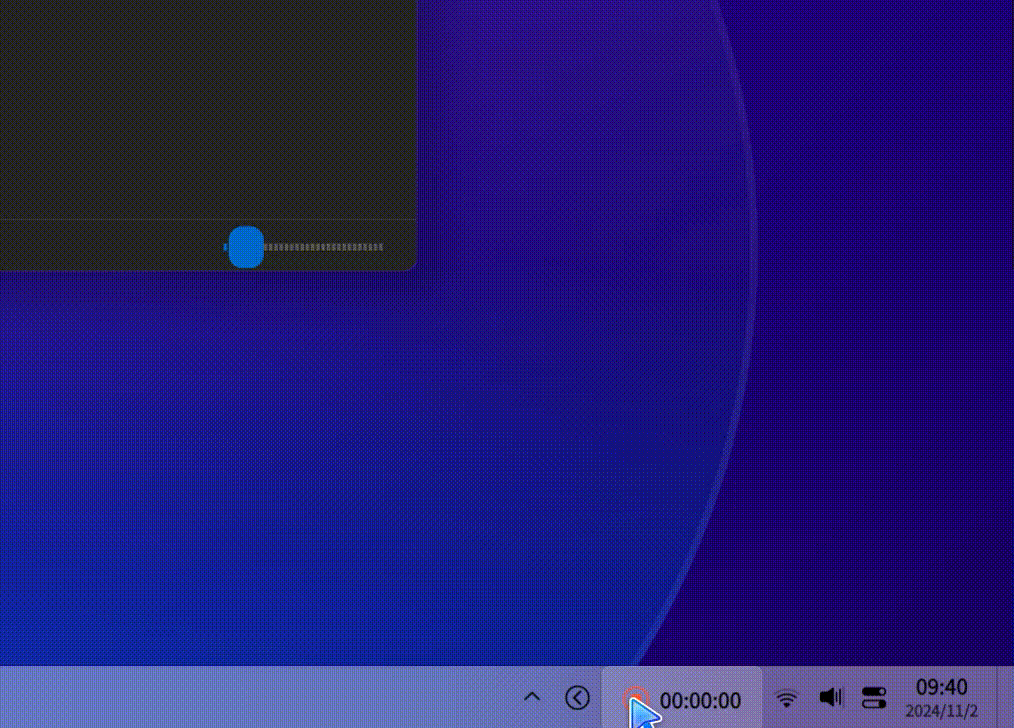Click the 2024/11/2 date in the taskbar
This screenshot has height=728, width=1014.
pyautogui.click(x=942, y=711)
